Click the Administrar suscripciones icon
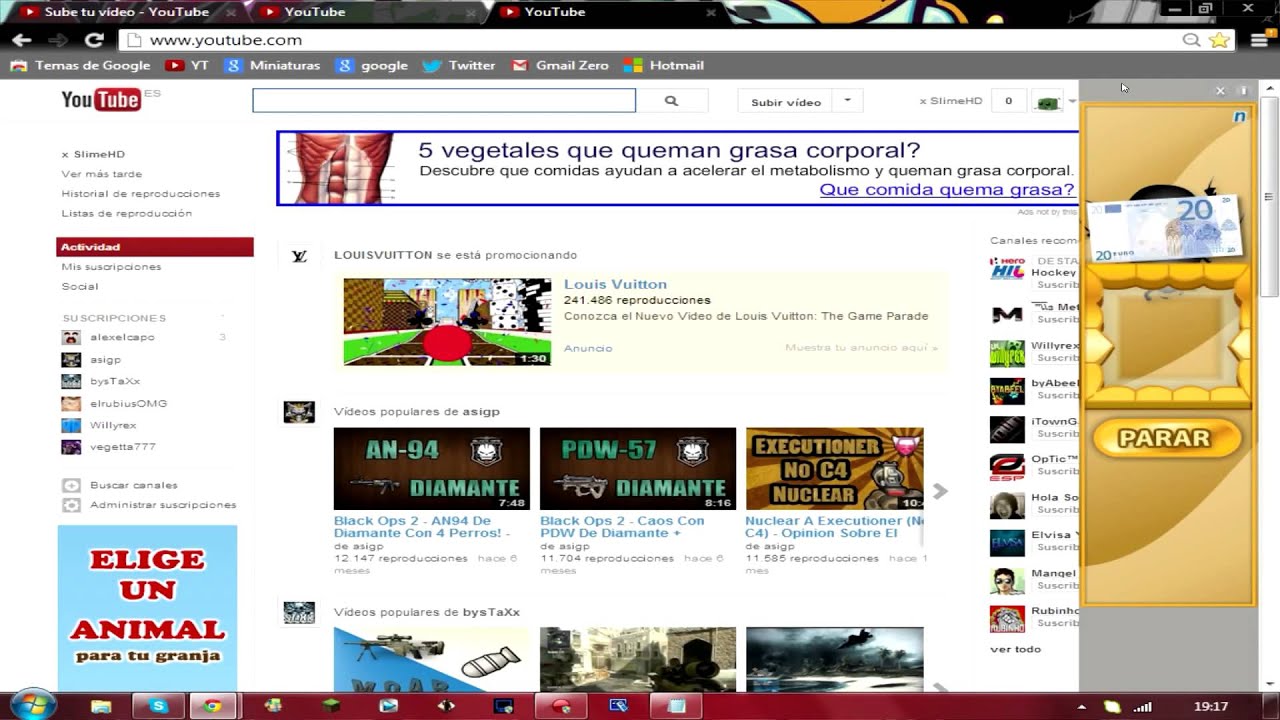This screenshot has width=1280, height=720. (x=71, y=505)
